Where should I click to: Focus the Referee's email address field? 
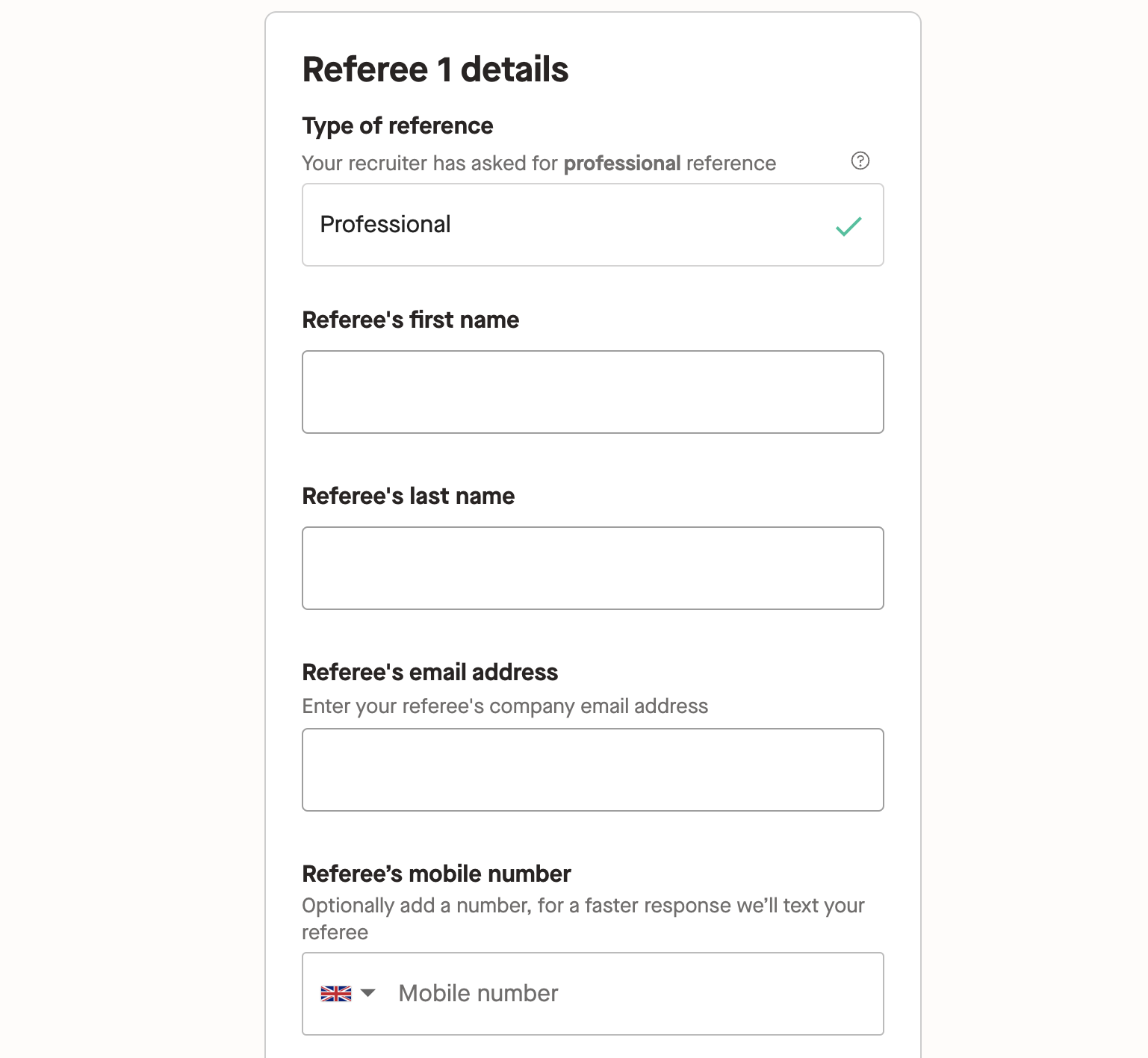tap(592, 769)
